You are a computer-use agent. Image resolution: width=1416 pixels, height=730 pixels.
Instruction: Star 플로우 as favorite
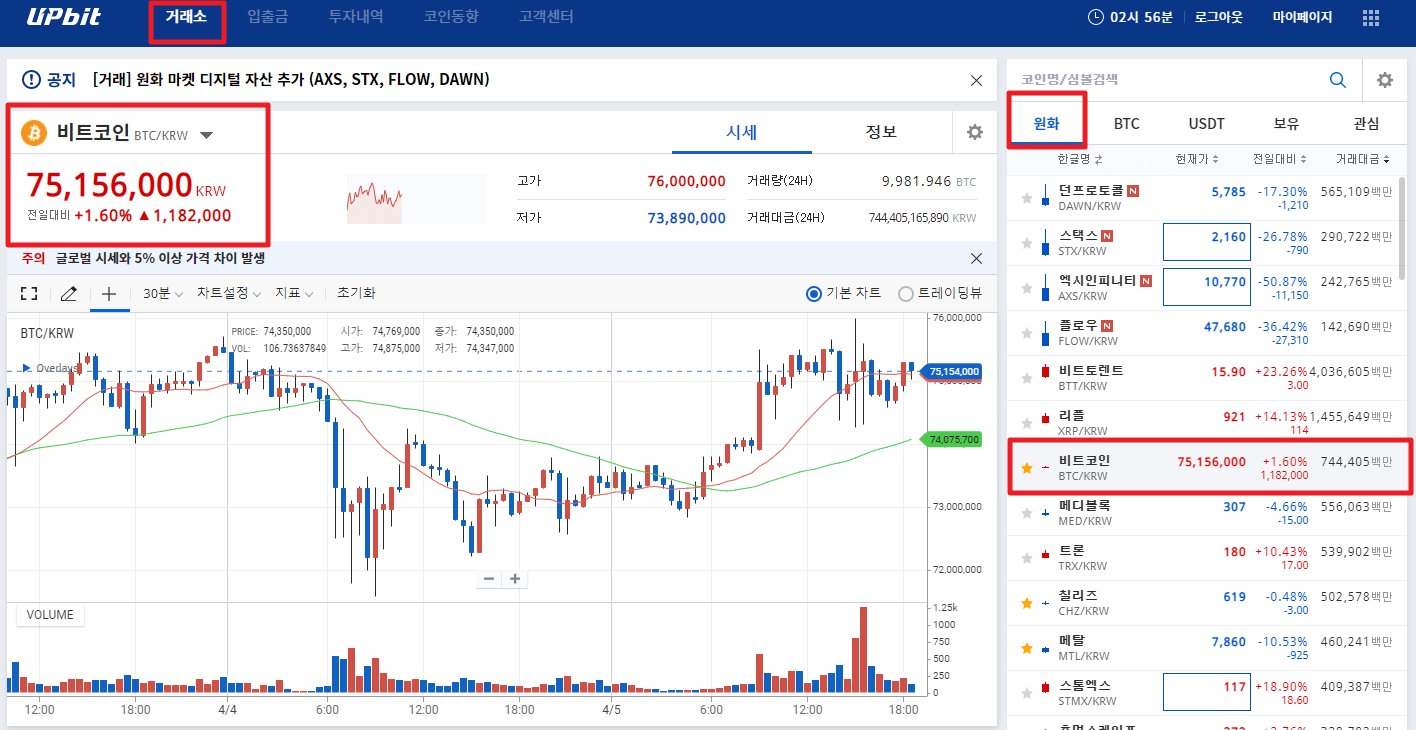click(1026, 333)
